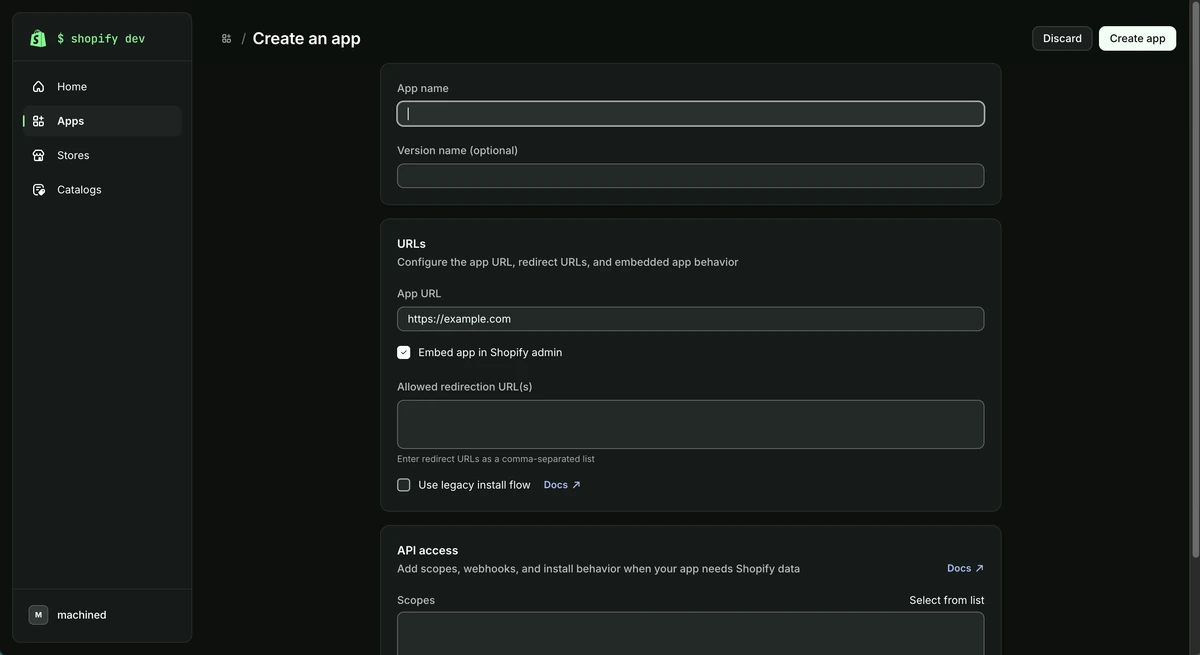Screen dimensions: 1200x655
Task: Click Select from list for Scopes
Action: tap(946, 600)
